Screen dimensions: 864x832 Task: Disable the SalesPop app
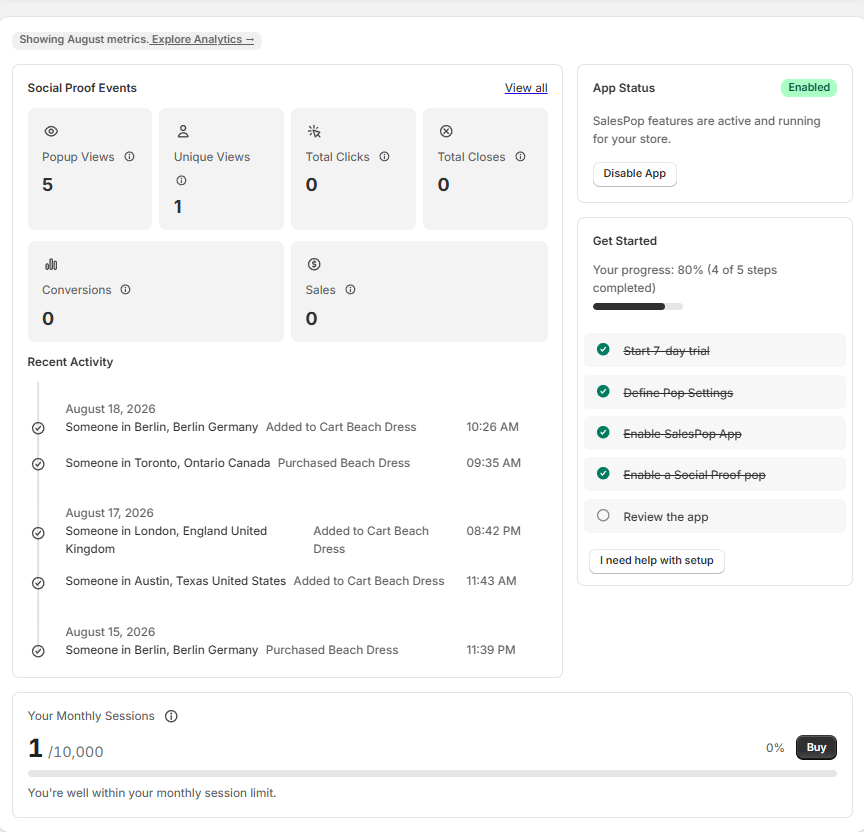635,174
